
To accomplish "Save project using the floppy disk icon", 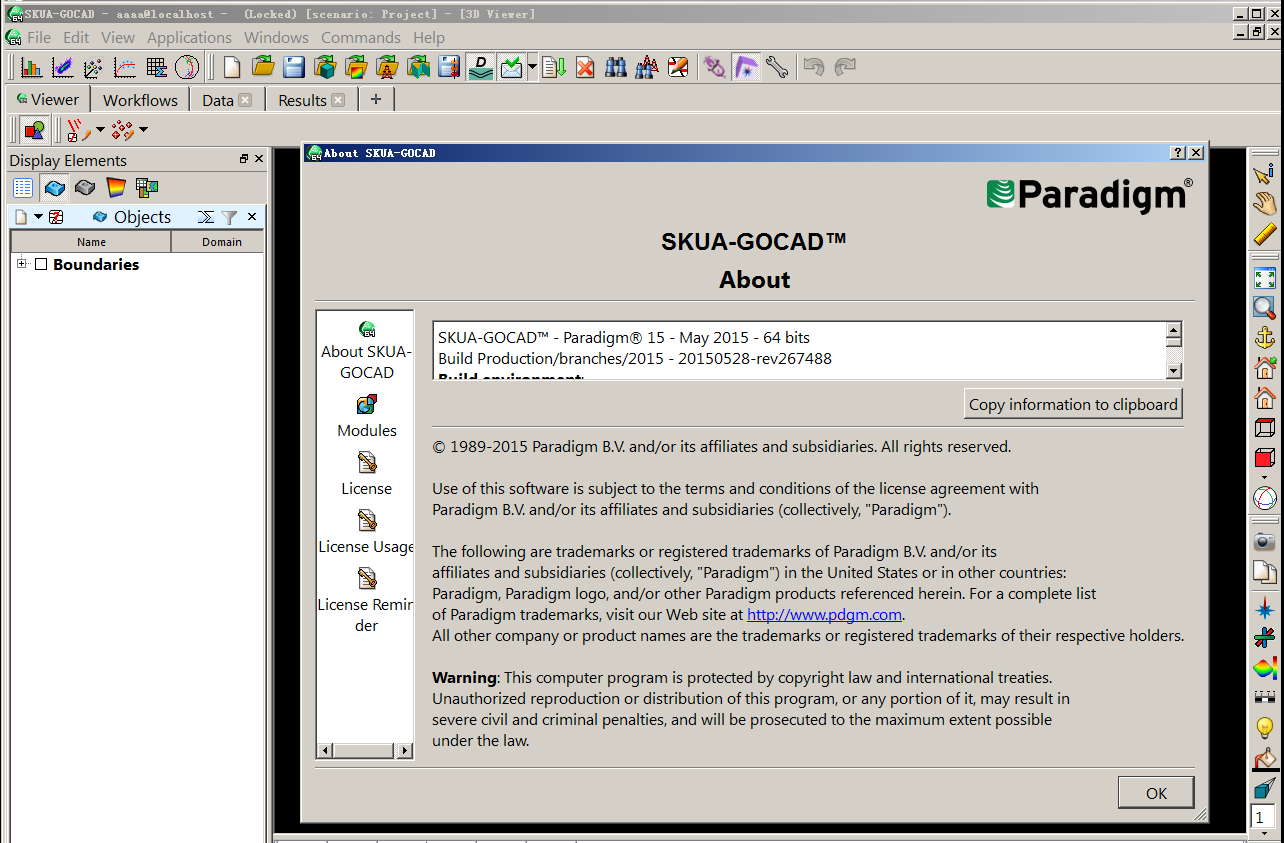I will point(294,67).
